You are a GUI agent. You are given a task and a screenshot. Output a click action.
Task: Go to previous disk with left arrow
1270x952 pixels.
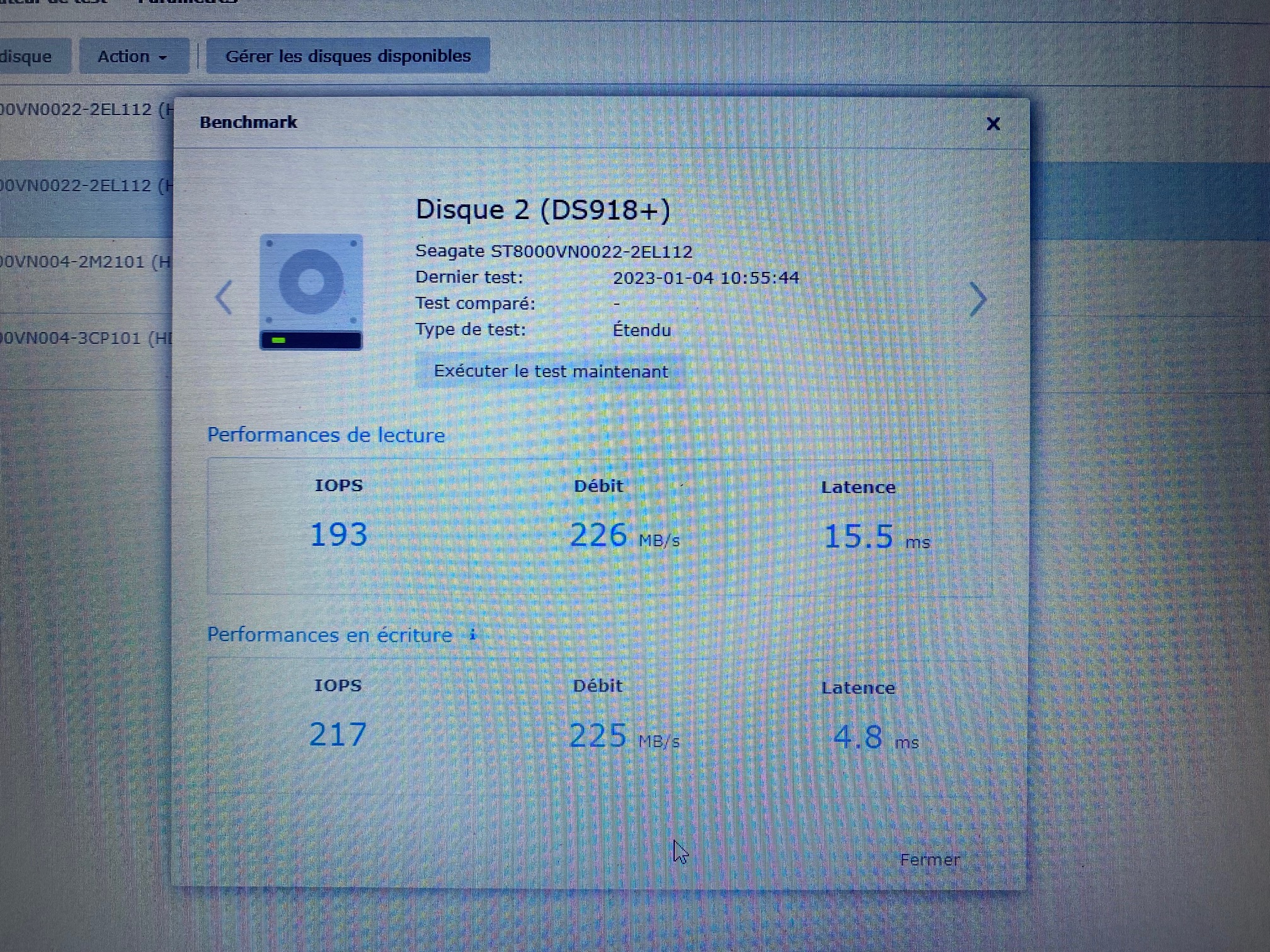(224, 297)
